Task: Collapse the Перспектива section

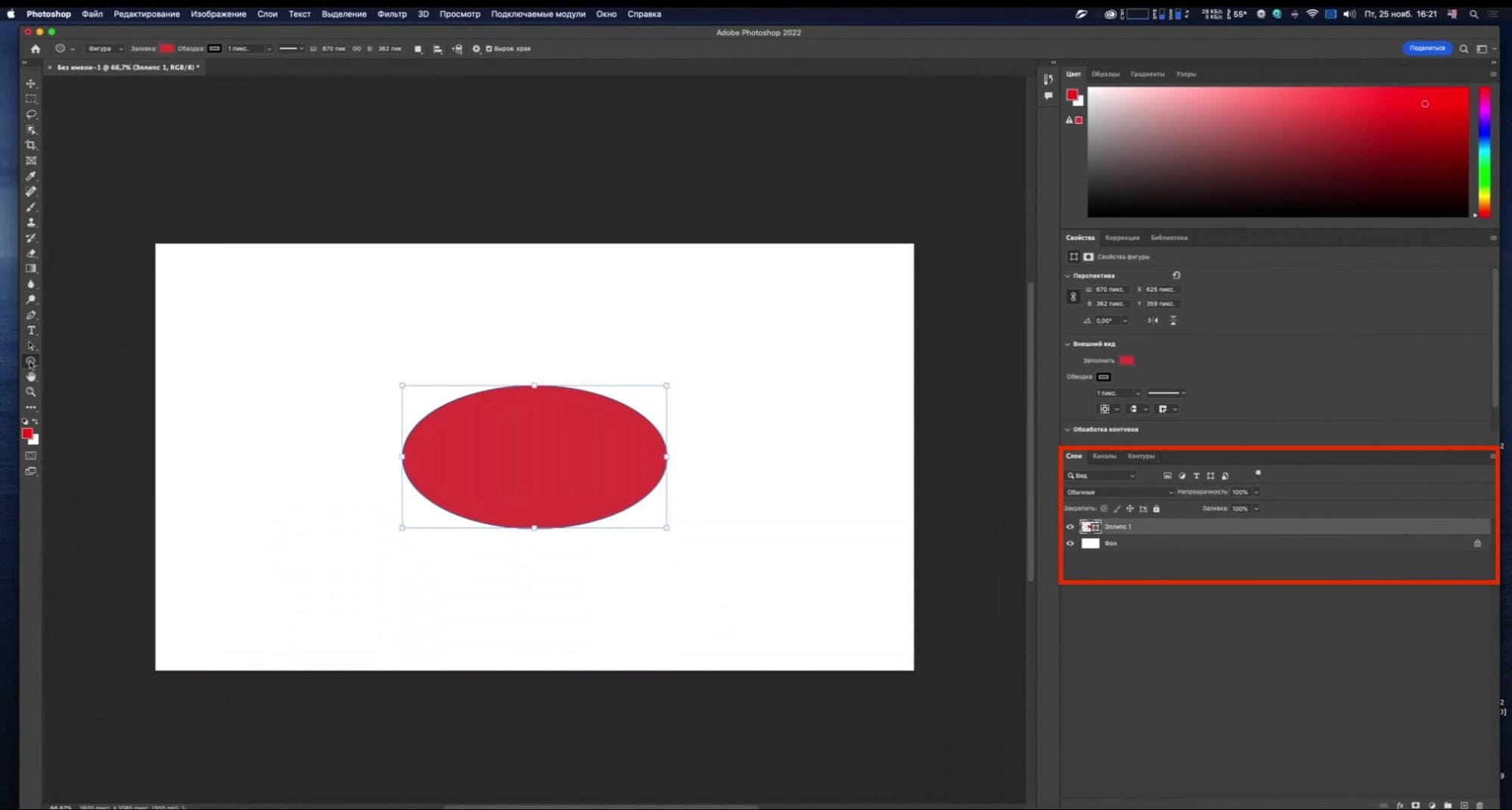Action: tap(1068, 276)
